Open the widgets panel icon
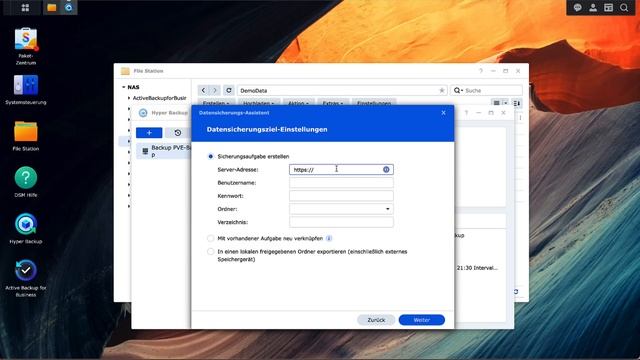The image size is (640, 360). tap(608, 7)
